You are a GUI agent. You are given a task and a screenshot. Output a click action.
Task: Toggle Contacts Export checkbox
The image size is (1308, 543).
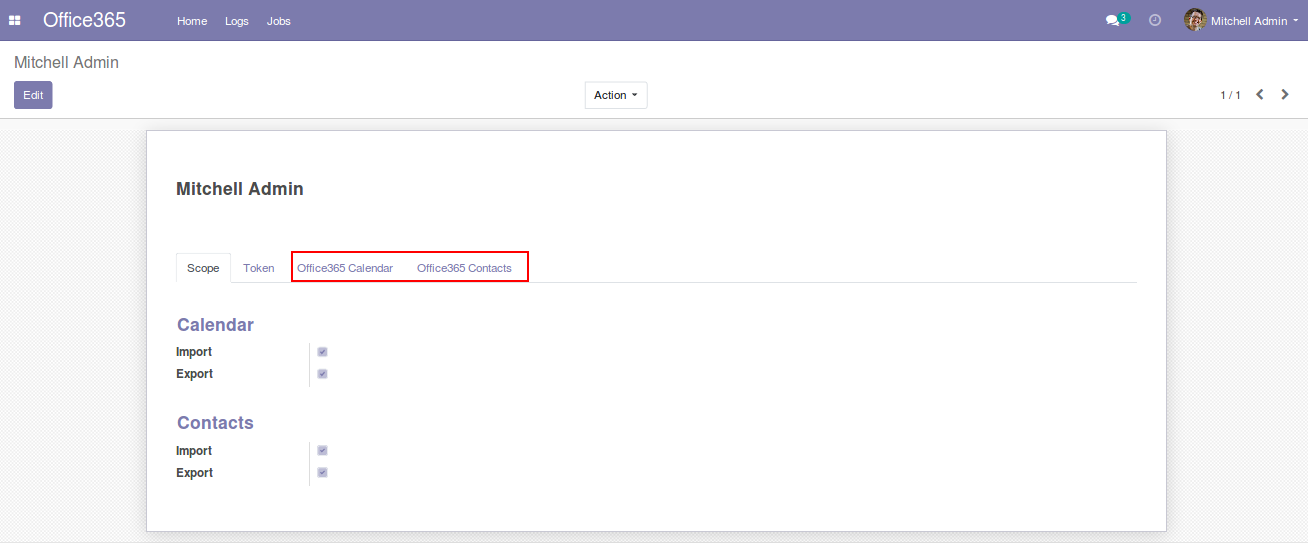[x=322, y=473]
